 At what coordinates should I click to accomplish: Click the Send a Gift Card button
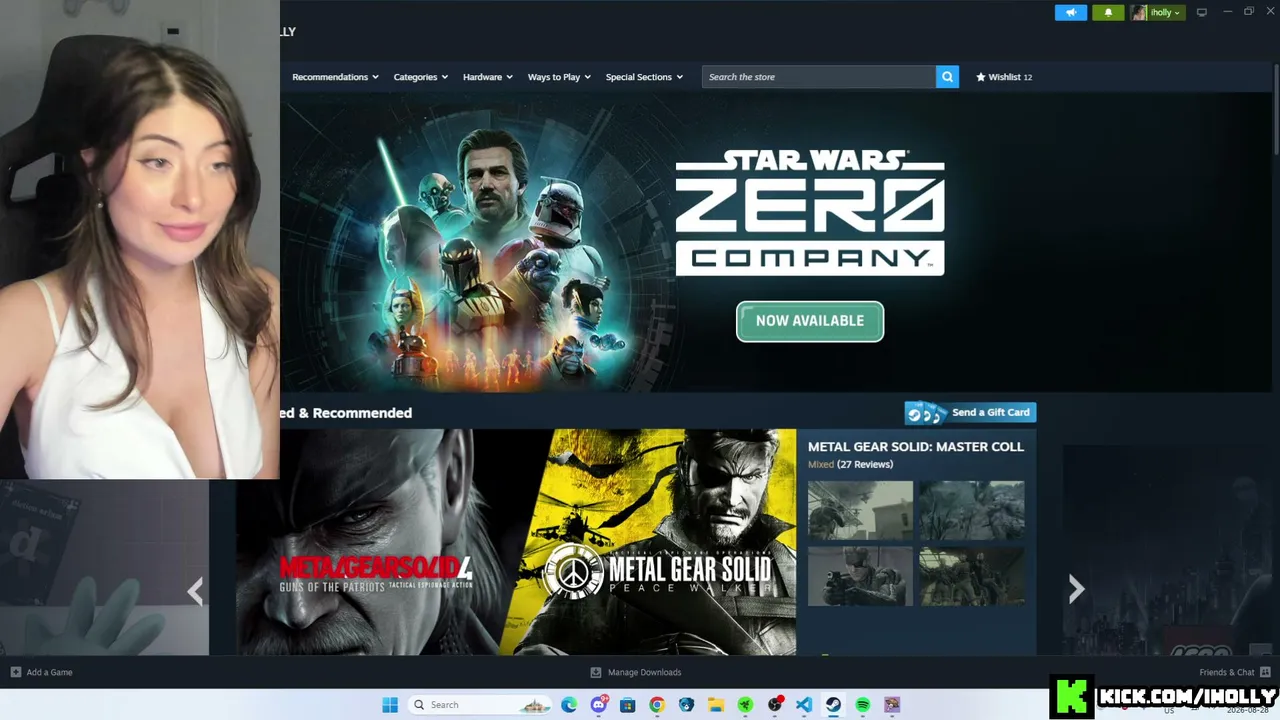(970, 412)
